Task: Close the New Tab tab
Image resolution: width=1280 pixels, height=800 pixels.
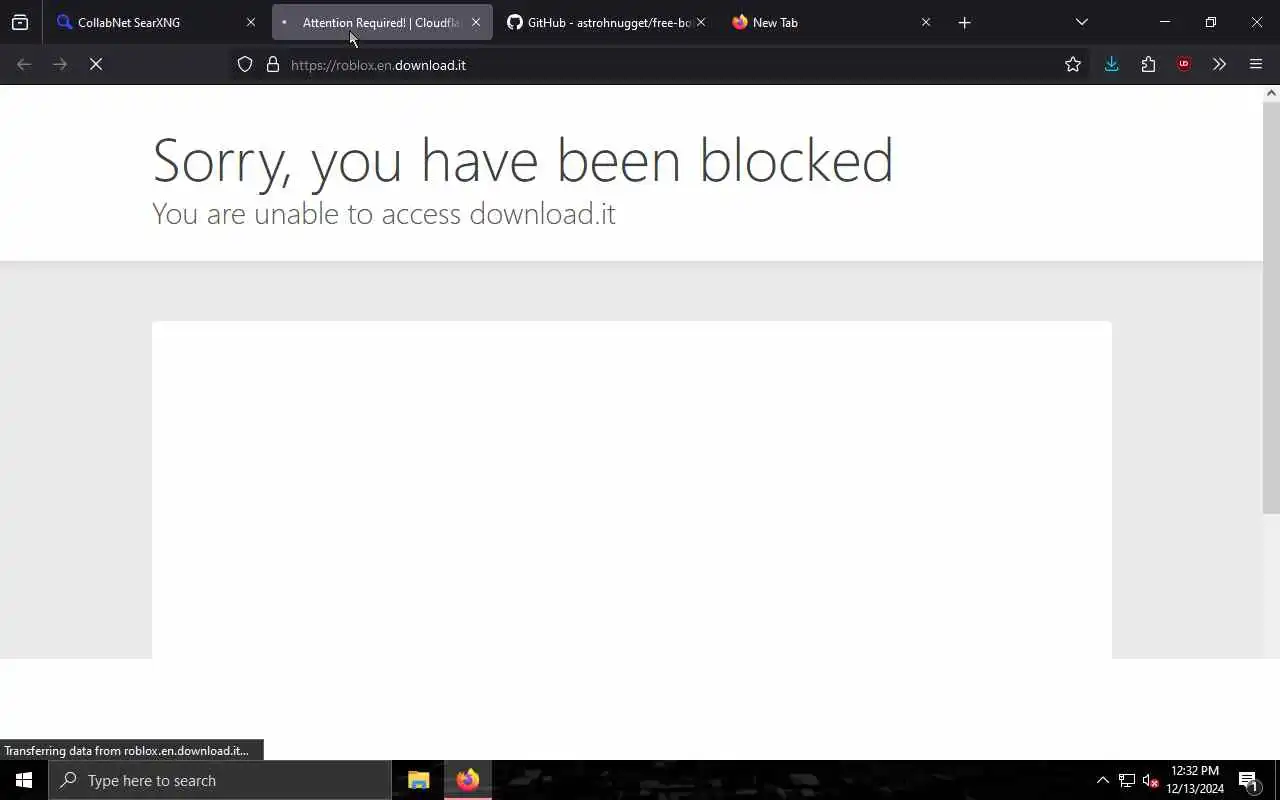Action: [926, 22]
